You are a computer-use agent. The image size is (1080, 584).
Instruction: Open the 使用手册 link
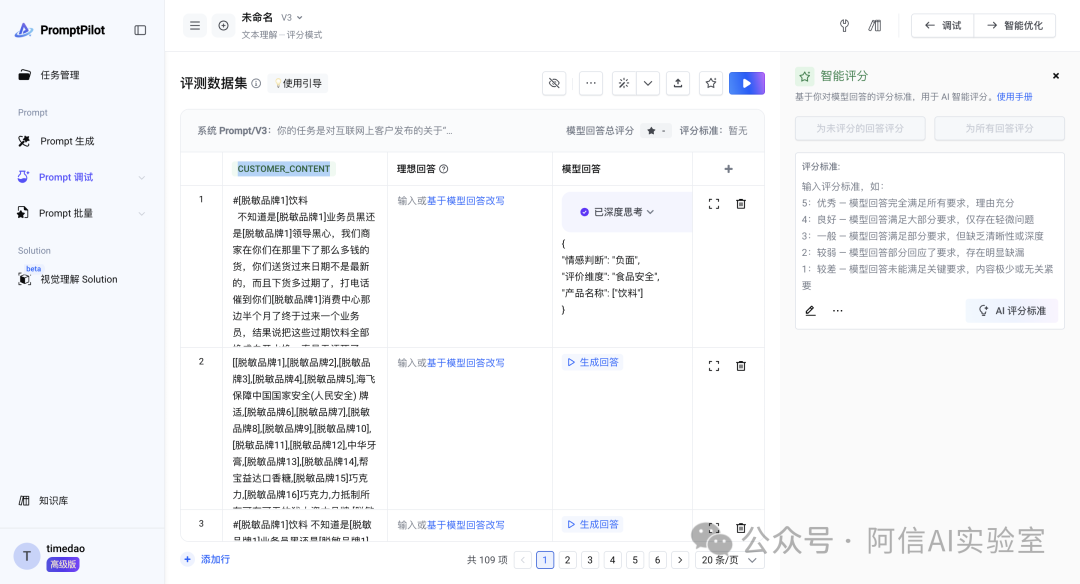click(1015, 97)
